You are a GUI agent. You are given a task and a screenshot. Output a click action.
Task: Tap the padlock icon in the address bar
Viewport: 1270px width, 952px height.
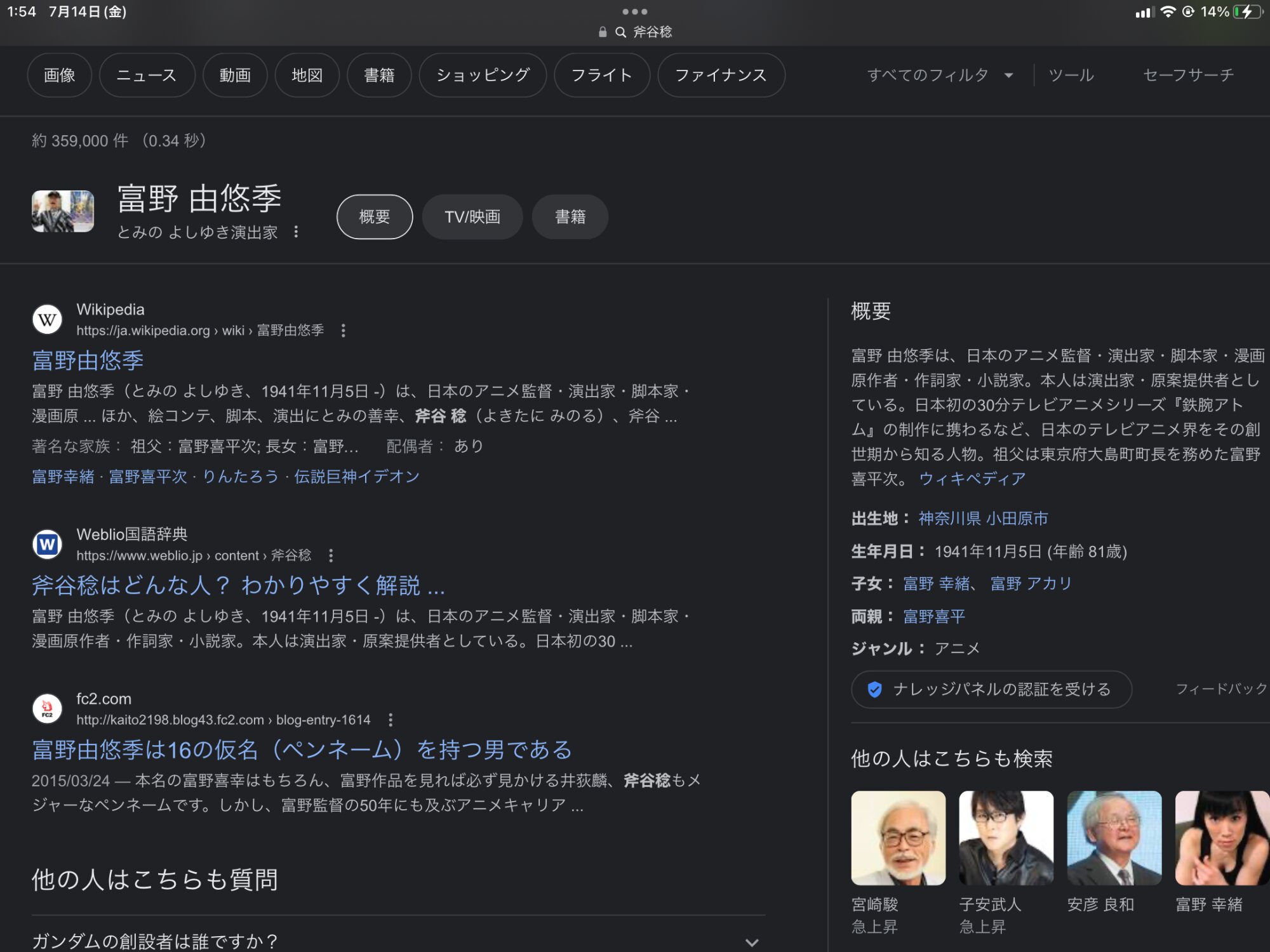point(603,32)
